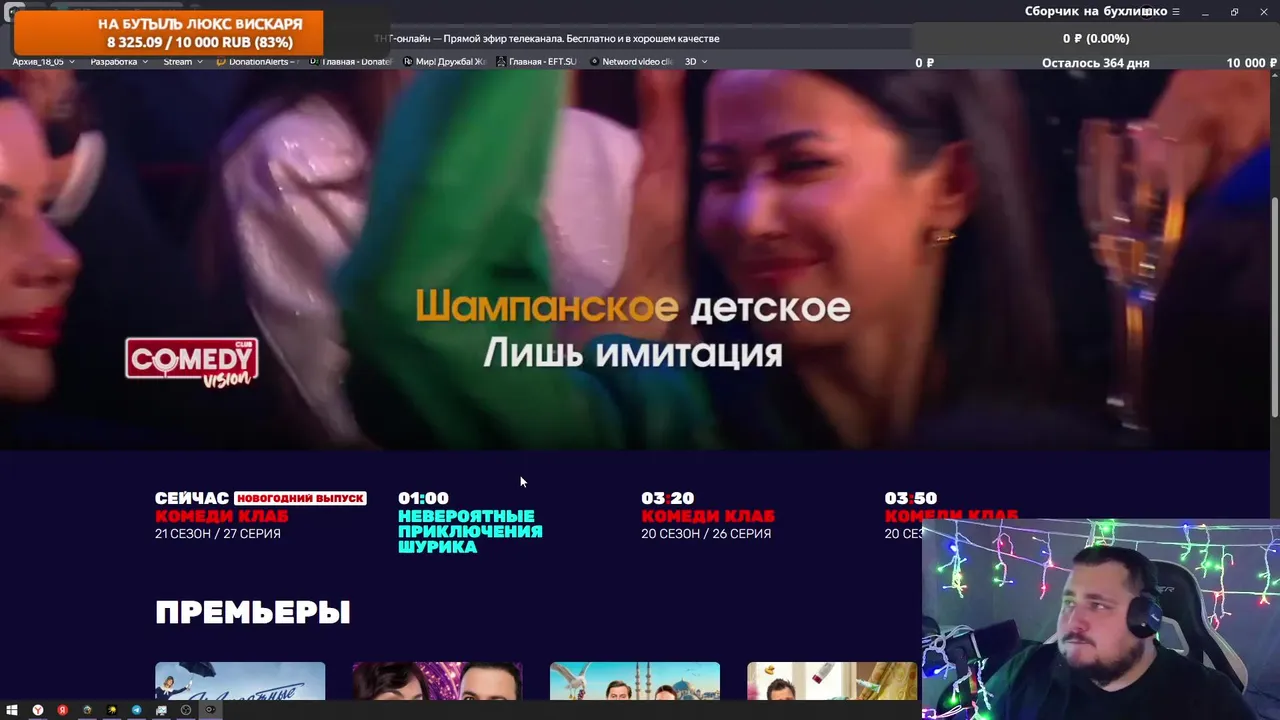
Task: Expand the Stream bookmarks folder
Action: pyautogui.click(x=183, y=62)
